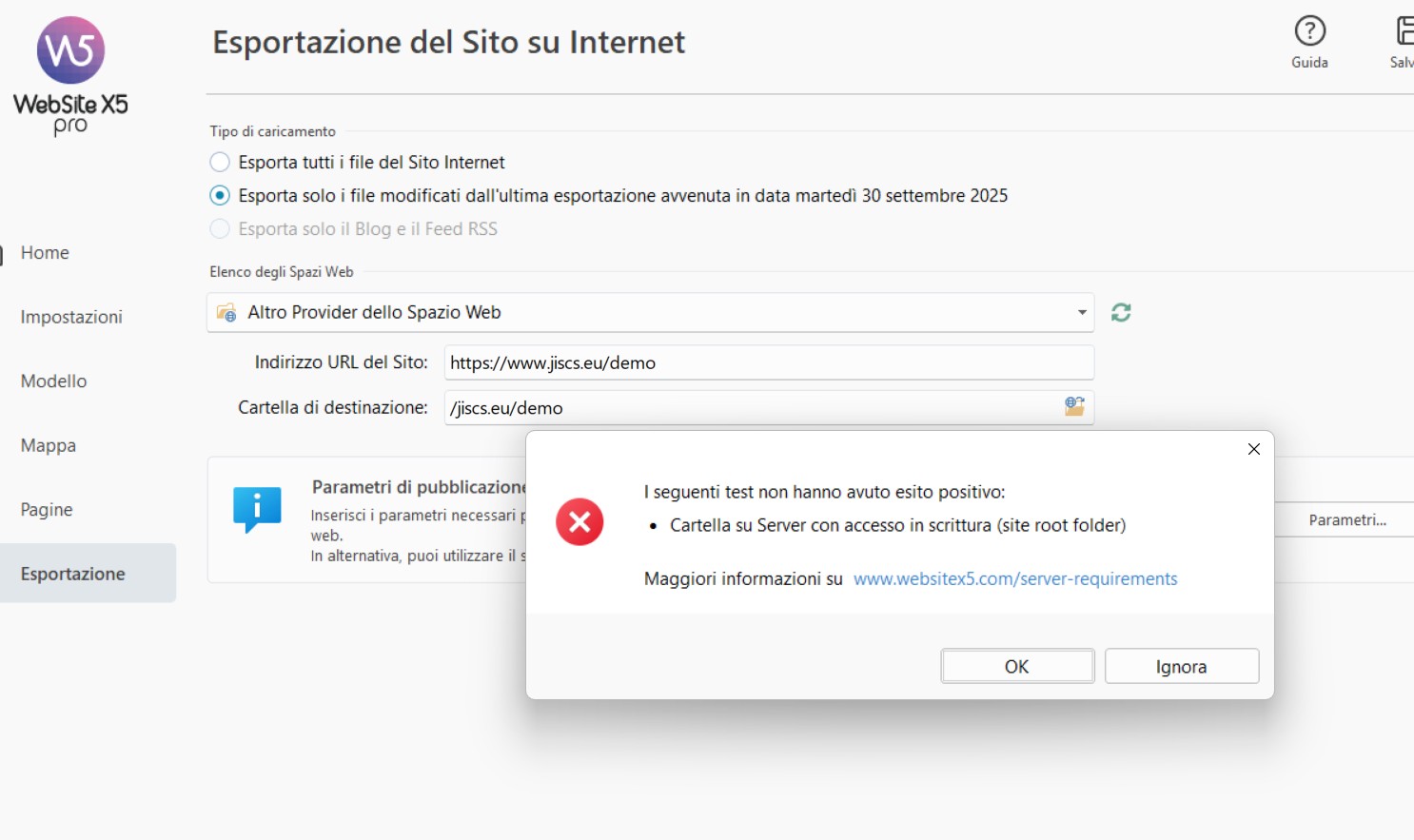Click the WebSite X5 Pro logo
The width and height of the screenshot is (1414, 840).
(70, 76)
